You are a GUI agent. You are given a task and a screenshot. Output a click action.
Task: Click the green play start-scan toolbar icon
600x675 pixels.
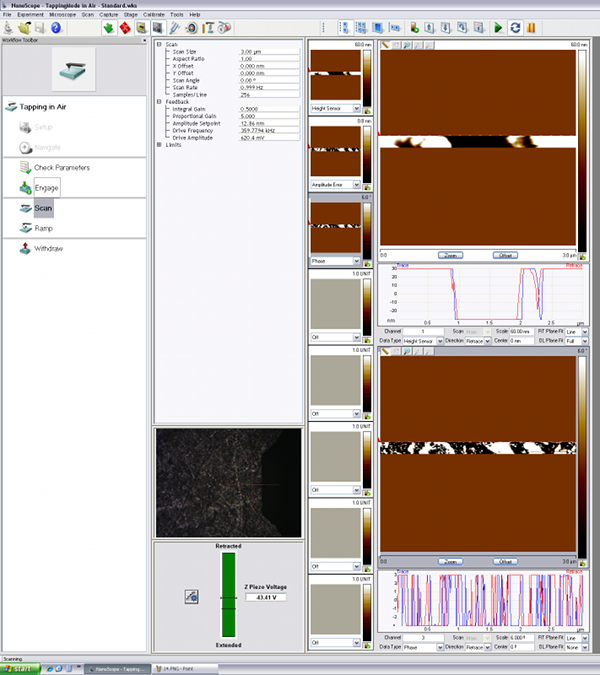(498, 28)
